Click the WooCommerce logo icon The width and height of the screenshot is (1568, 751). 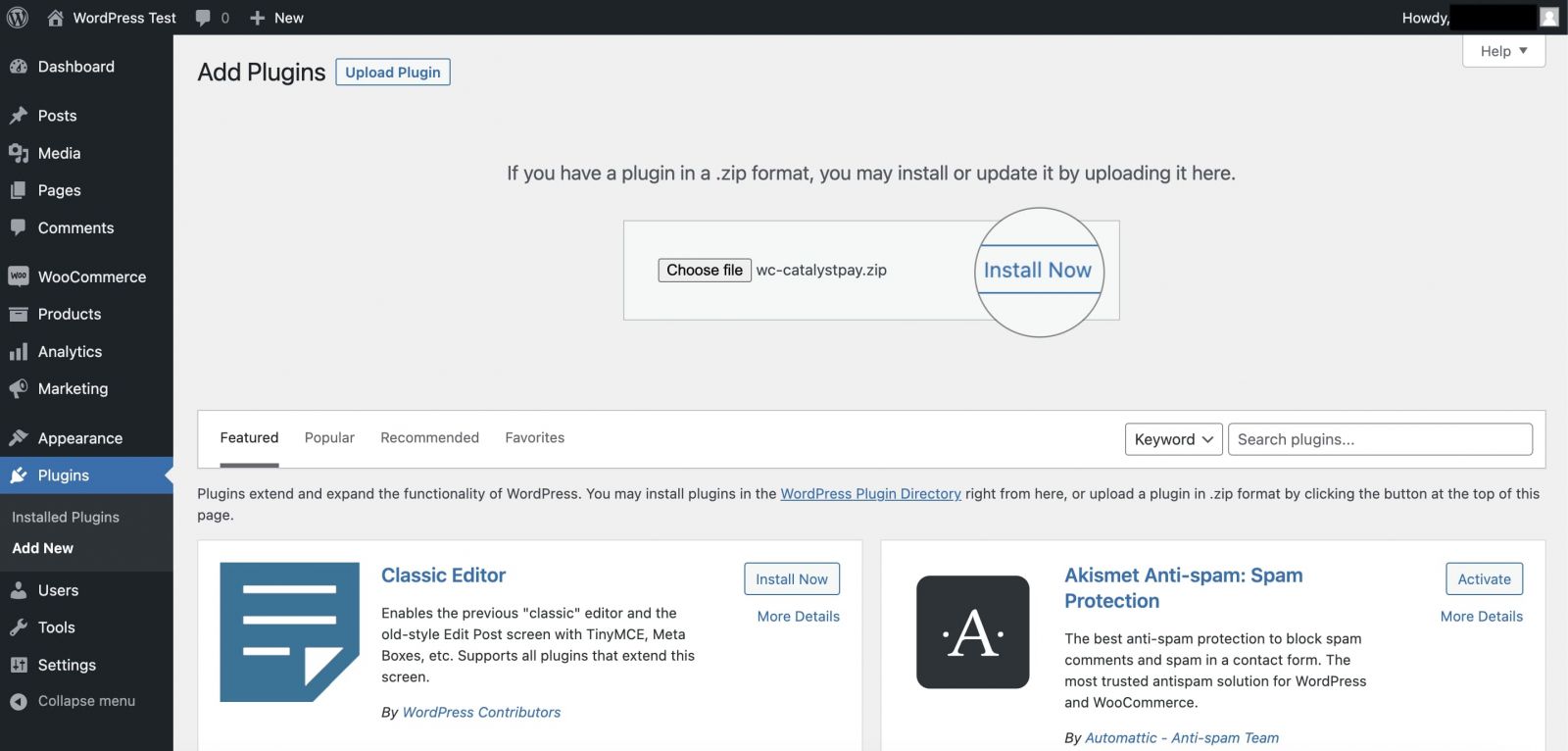18,276
